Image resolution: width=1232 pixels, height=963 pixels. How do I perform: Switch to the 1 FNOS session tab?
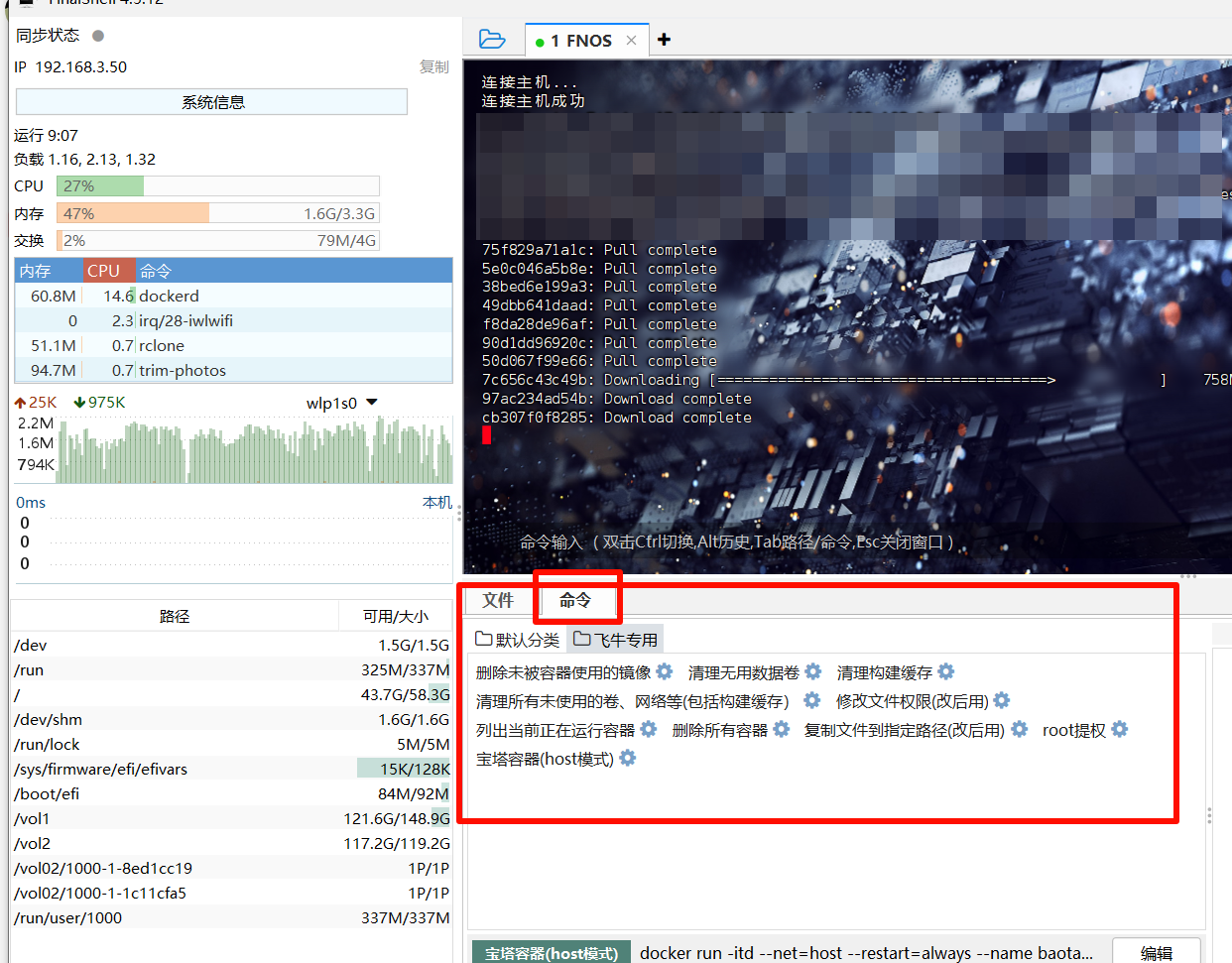click(581, 41)
